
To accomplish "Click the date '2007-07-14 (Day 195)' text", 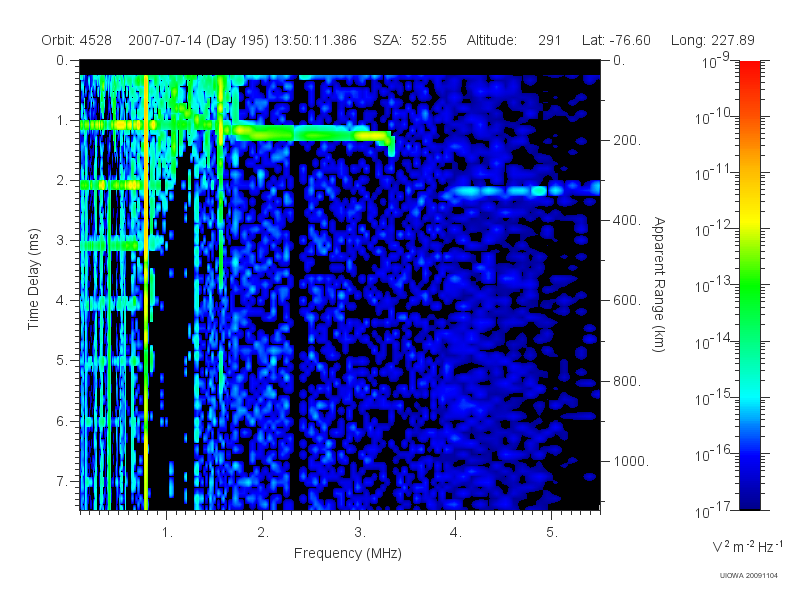I will tap(198, 40).
